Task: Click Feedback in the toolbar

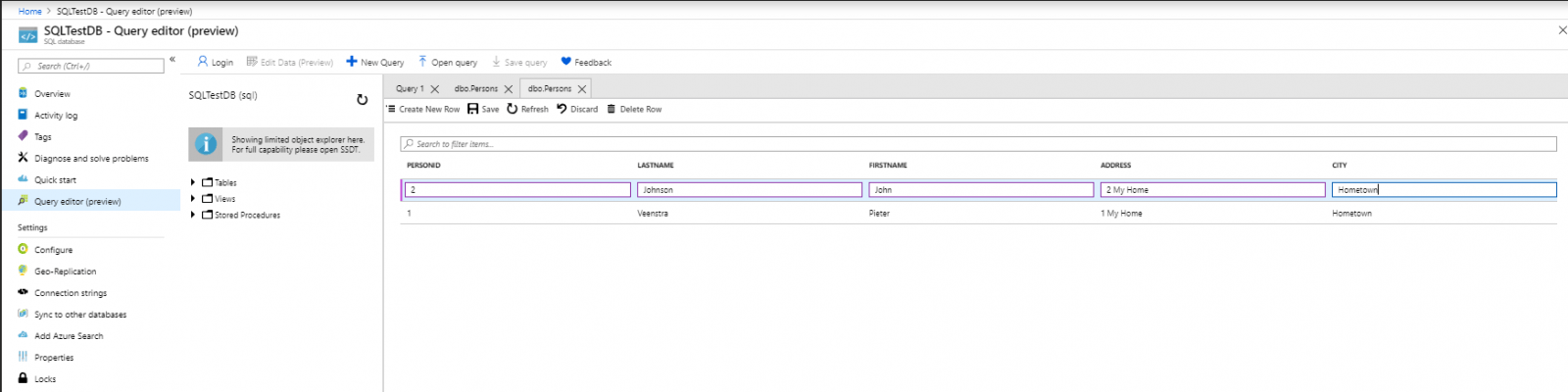Action: click(586, 62)
